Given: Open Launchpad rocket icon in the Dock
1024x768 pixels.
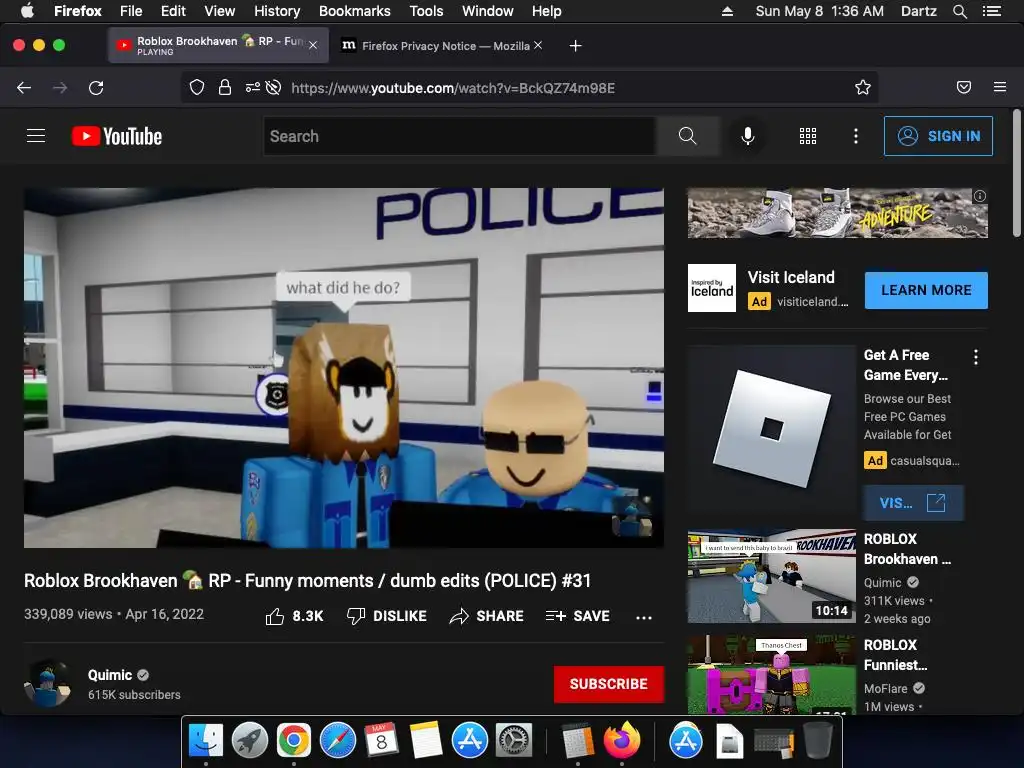Looking at the screenshot, I should (x=249, y=741).
